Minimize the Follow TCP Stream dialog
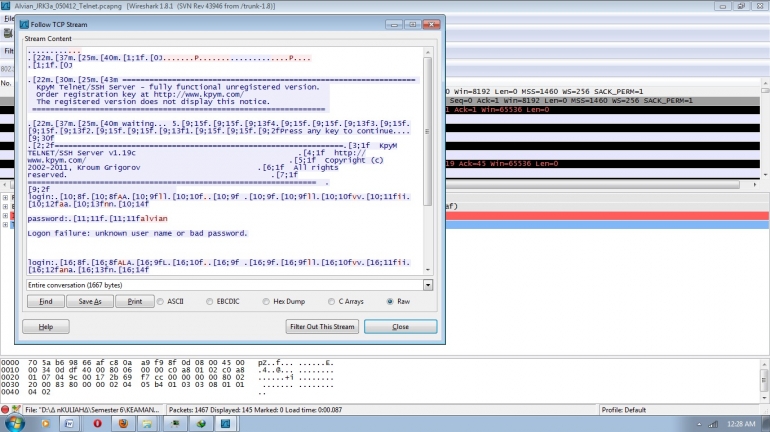This screenshot has height=432, width=770. click(394, 25)
